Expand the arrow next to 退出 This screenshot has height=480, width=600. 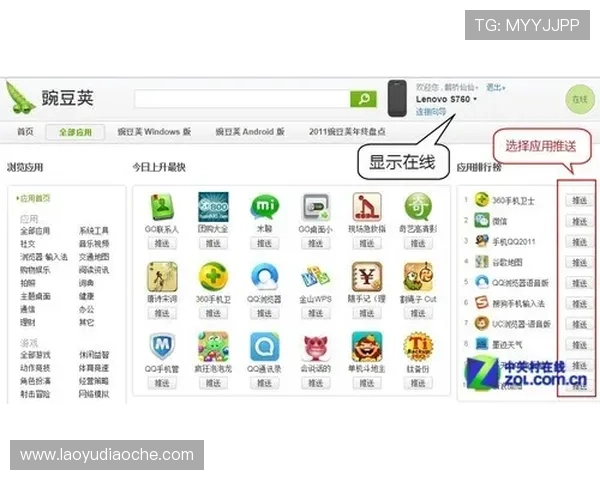pos(504,88)
